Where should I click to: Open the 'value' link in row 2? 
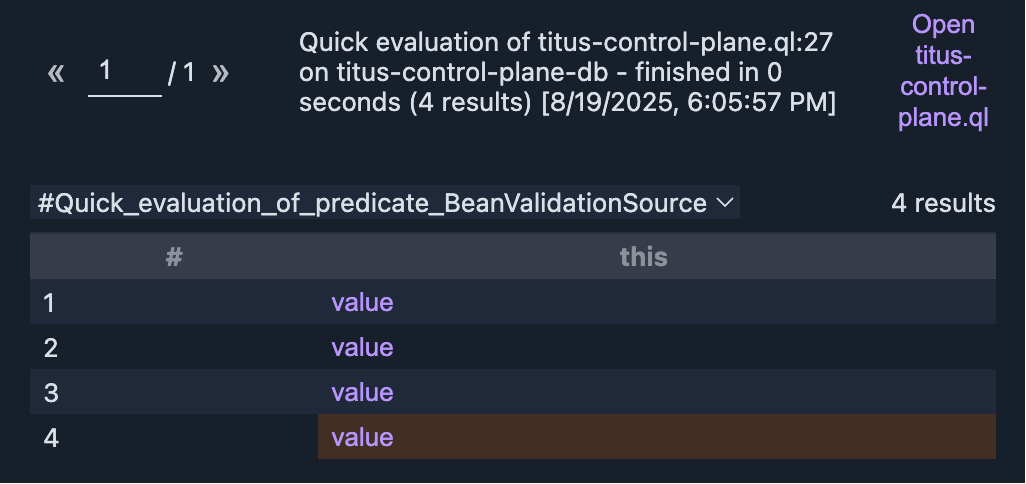point(362,347)
